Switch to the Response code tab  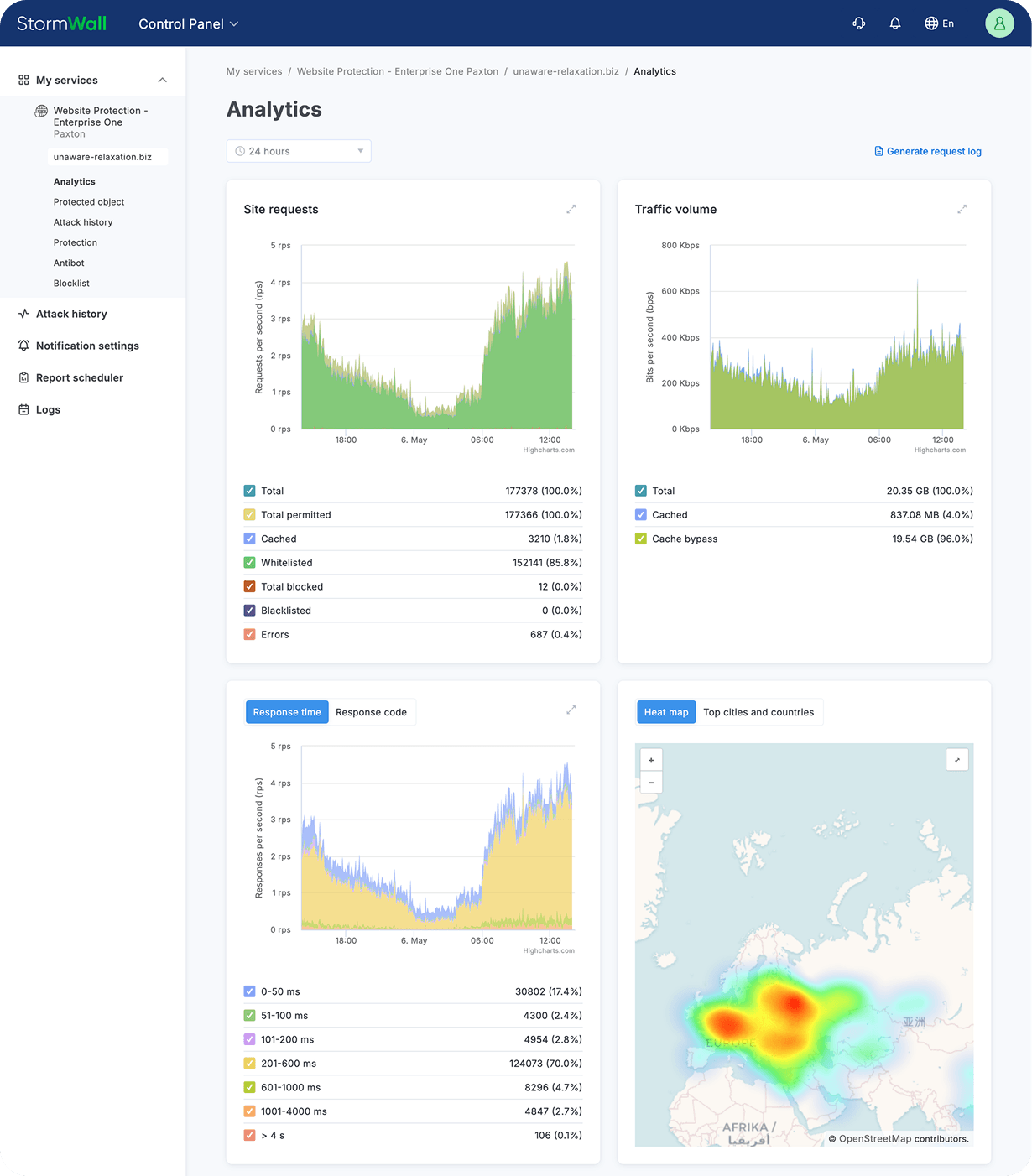(371, 712)
